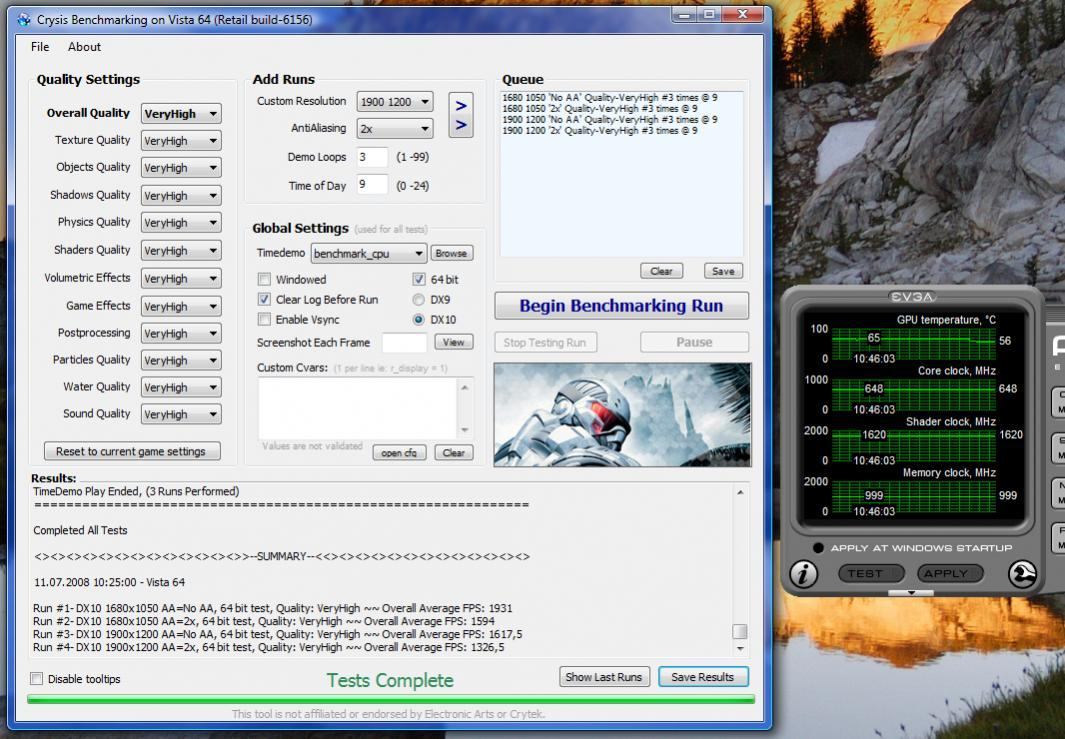Click the Time of Day input field
1065x739 pixels.
click(372, 185)
